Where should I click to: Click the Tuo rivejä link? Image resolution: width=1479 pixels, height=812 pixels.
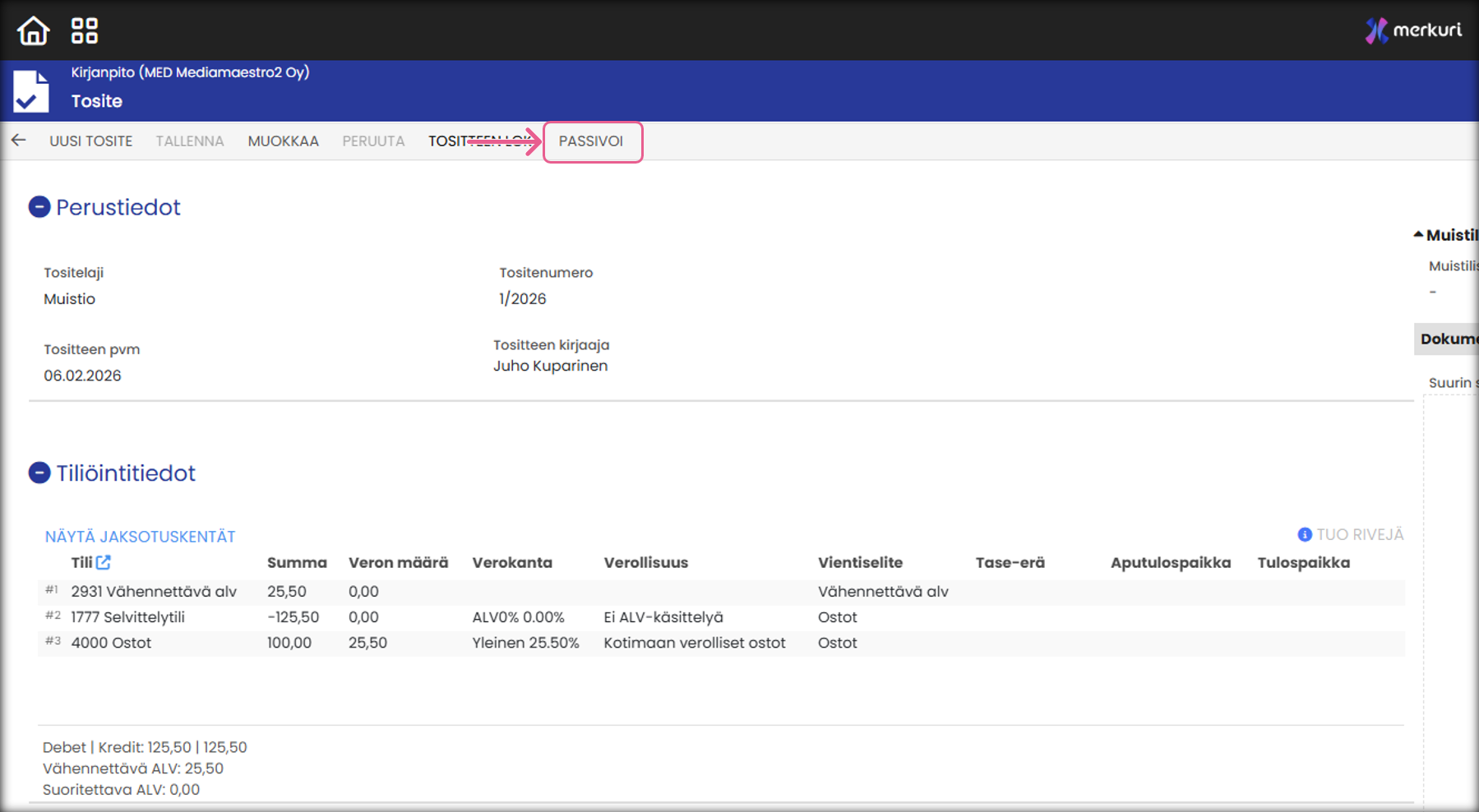point(1360,535)
